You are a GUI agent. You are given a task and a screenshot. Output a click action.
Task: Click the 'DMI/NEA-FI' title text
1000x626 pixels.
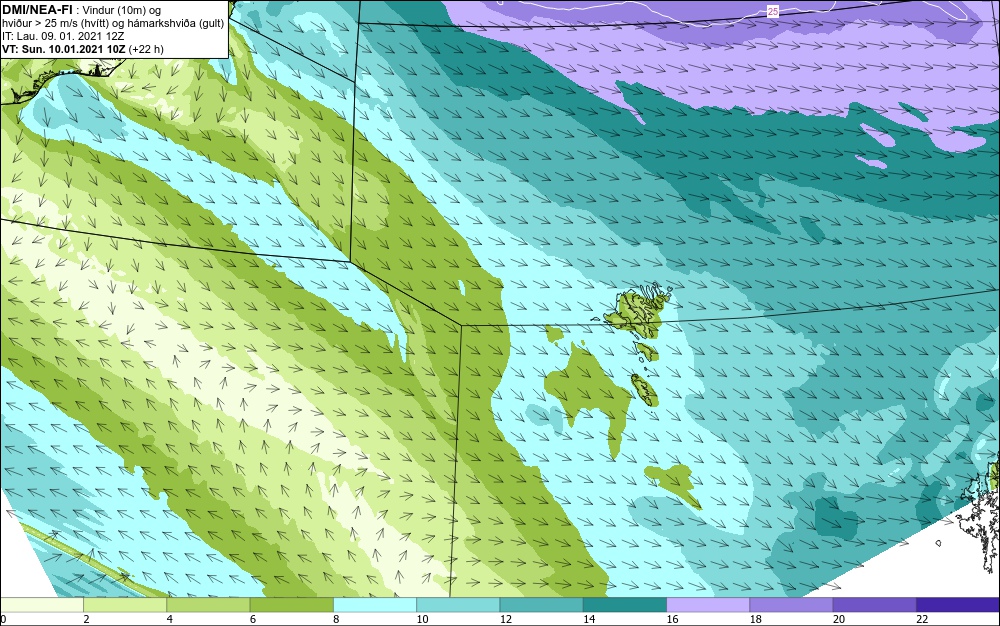(x=37, y=10)
